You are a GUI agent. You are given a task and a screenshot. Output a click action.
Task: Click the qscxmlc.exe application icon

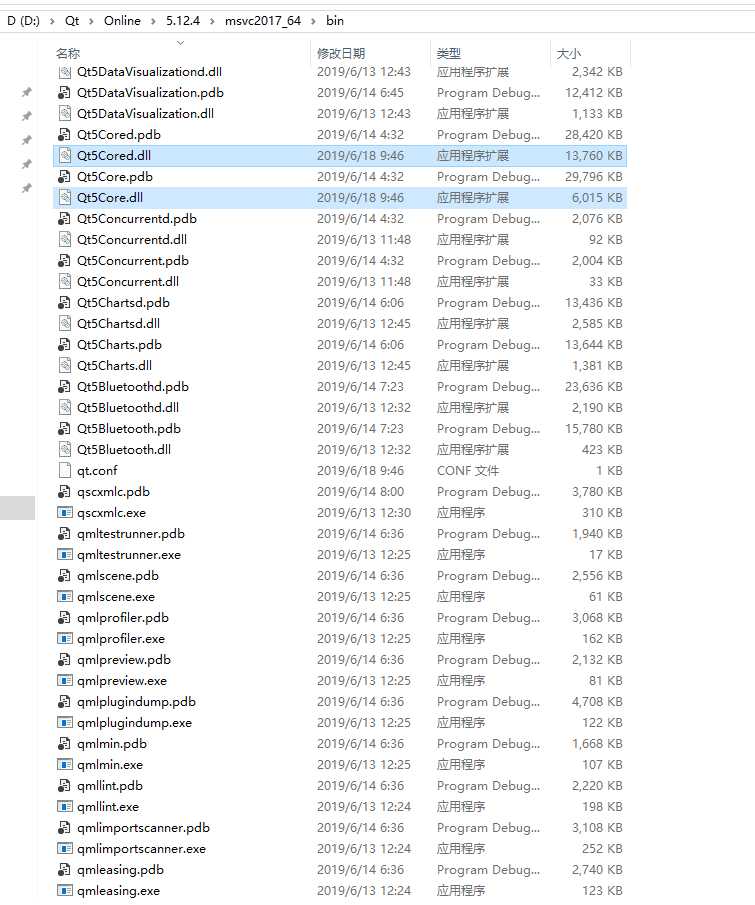(65, 513)
